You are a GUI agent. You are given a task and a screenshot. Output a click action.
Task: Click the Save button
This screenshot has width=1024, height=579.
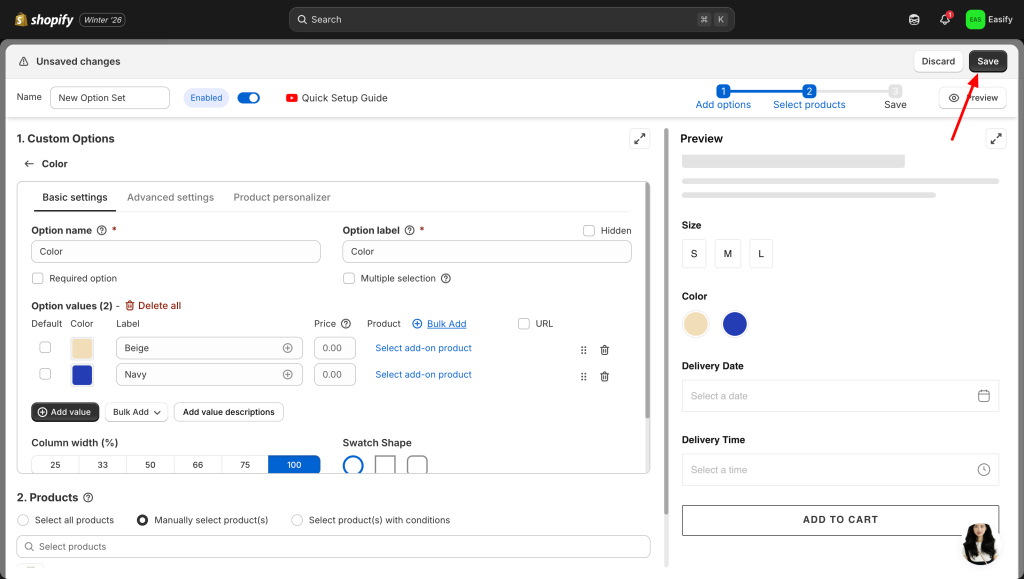987,61
